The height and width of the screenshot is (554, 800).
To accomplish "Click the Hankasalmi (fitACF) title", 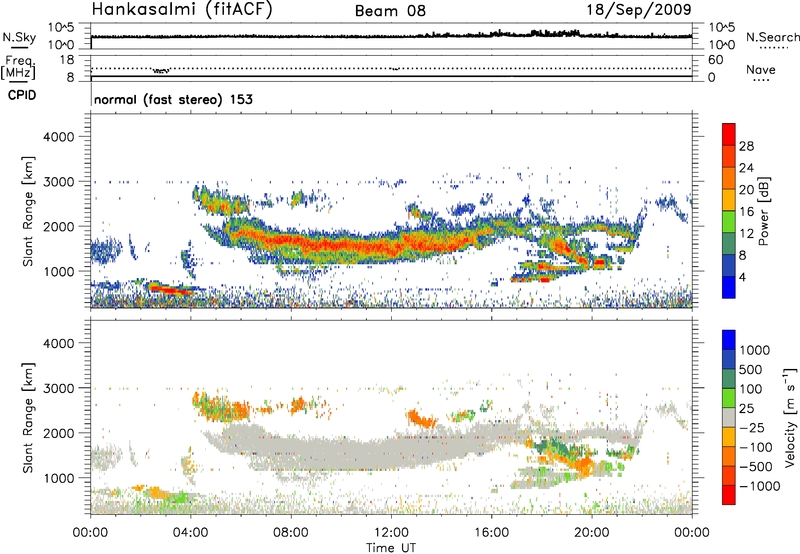I will click(182, 10).
